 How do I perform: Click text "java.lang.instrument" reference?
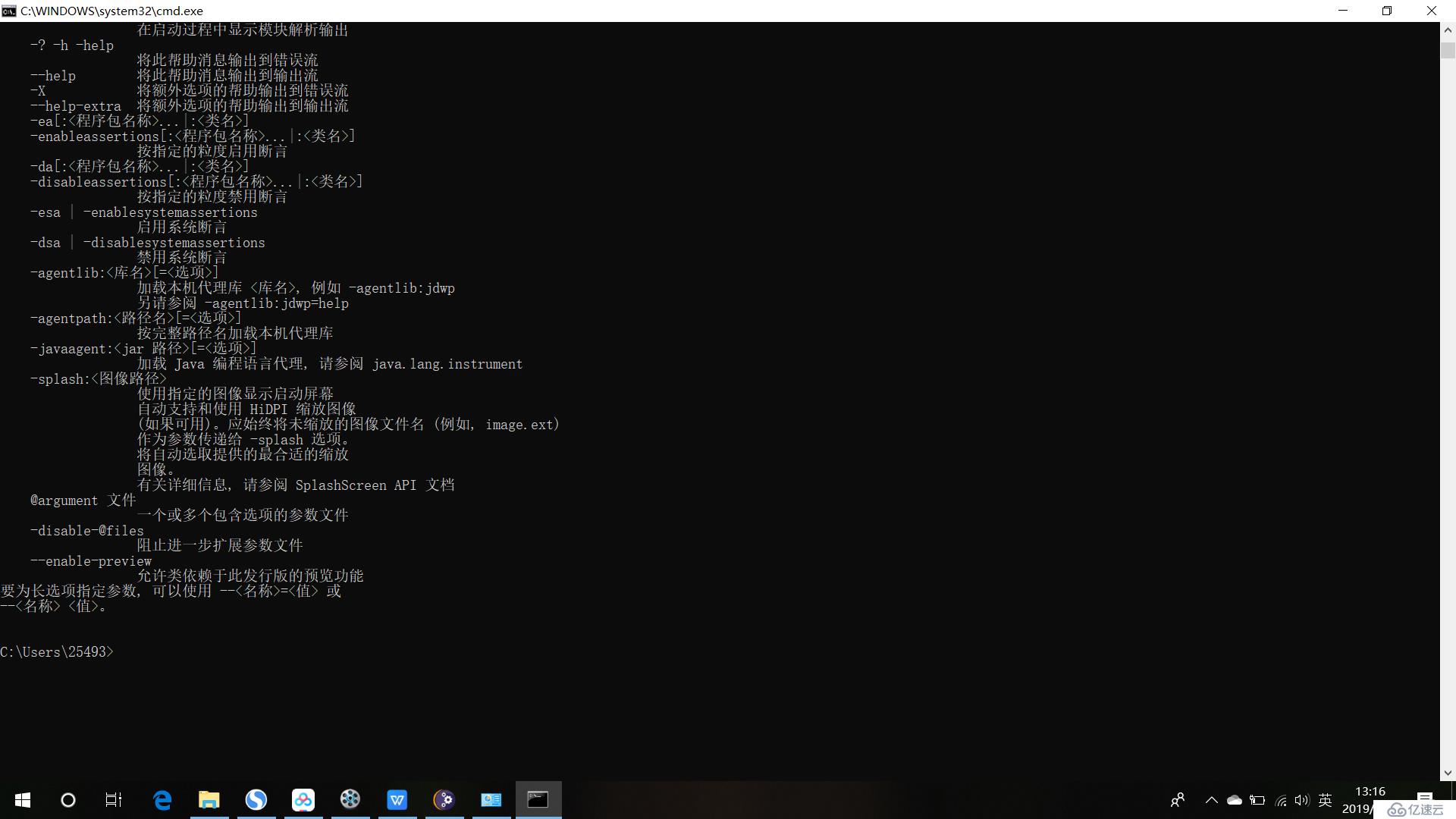(447, 364)
